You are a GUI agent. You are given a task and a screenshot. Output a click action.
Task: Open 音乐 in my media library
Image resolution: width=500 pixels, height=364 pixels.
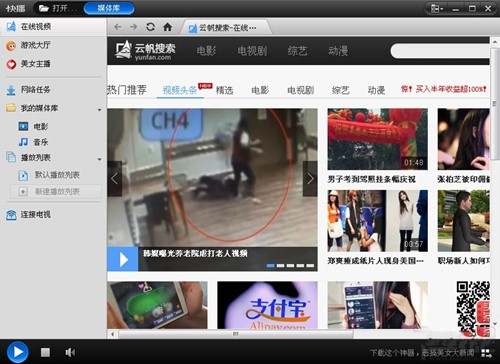pos(33,142)
